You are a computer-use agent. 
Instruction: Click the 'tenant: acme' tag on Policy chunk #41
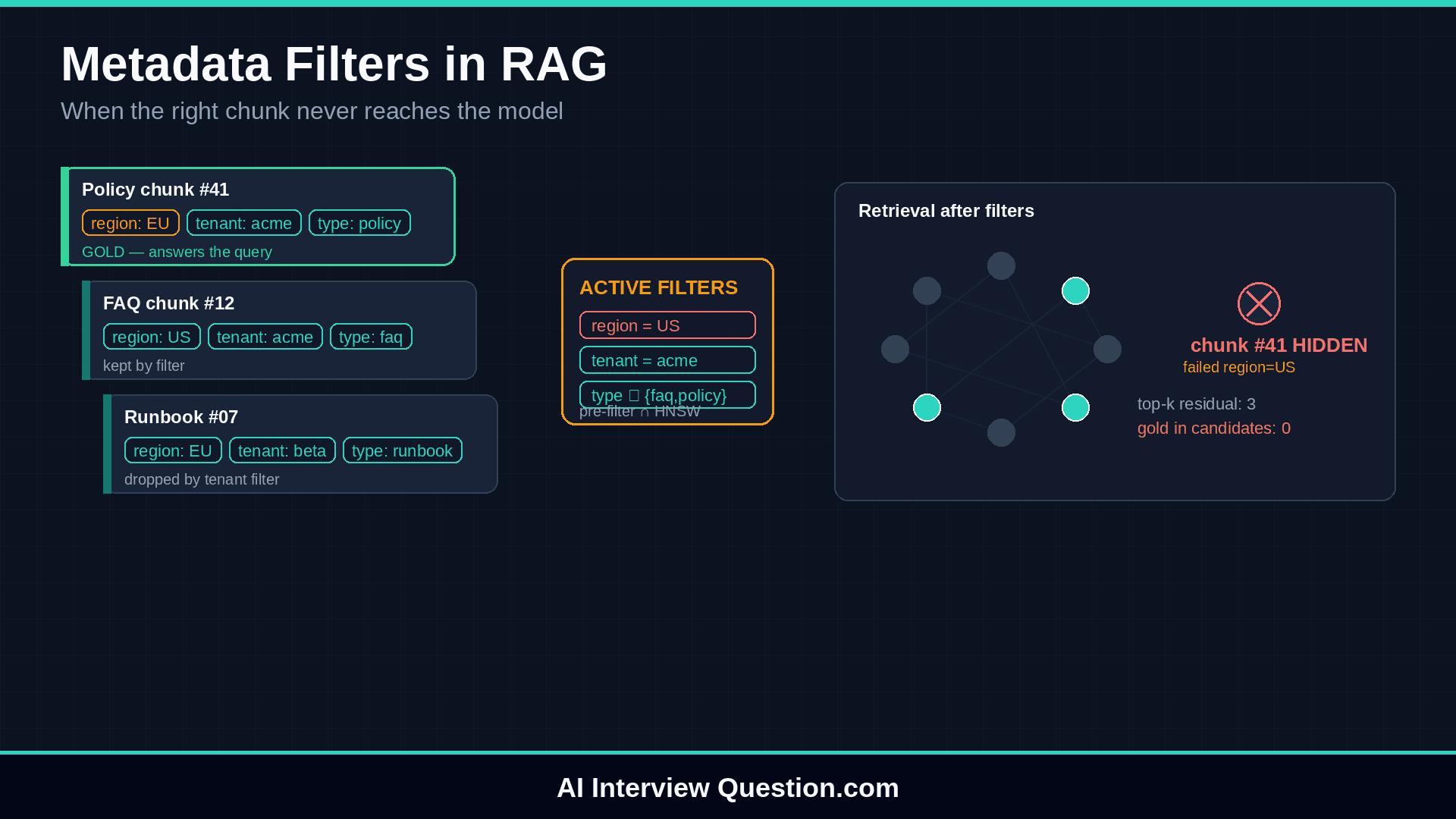[x=244, y=223]
